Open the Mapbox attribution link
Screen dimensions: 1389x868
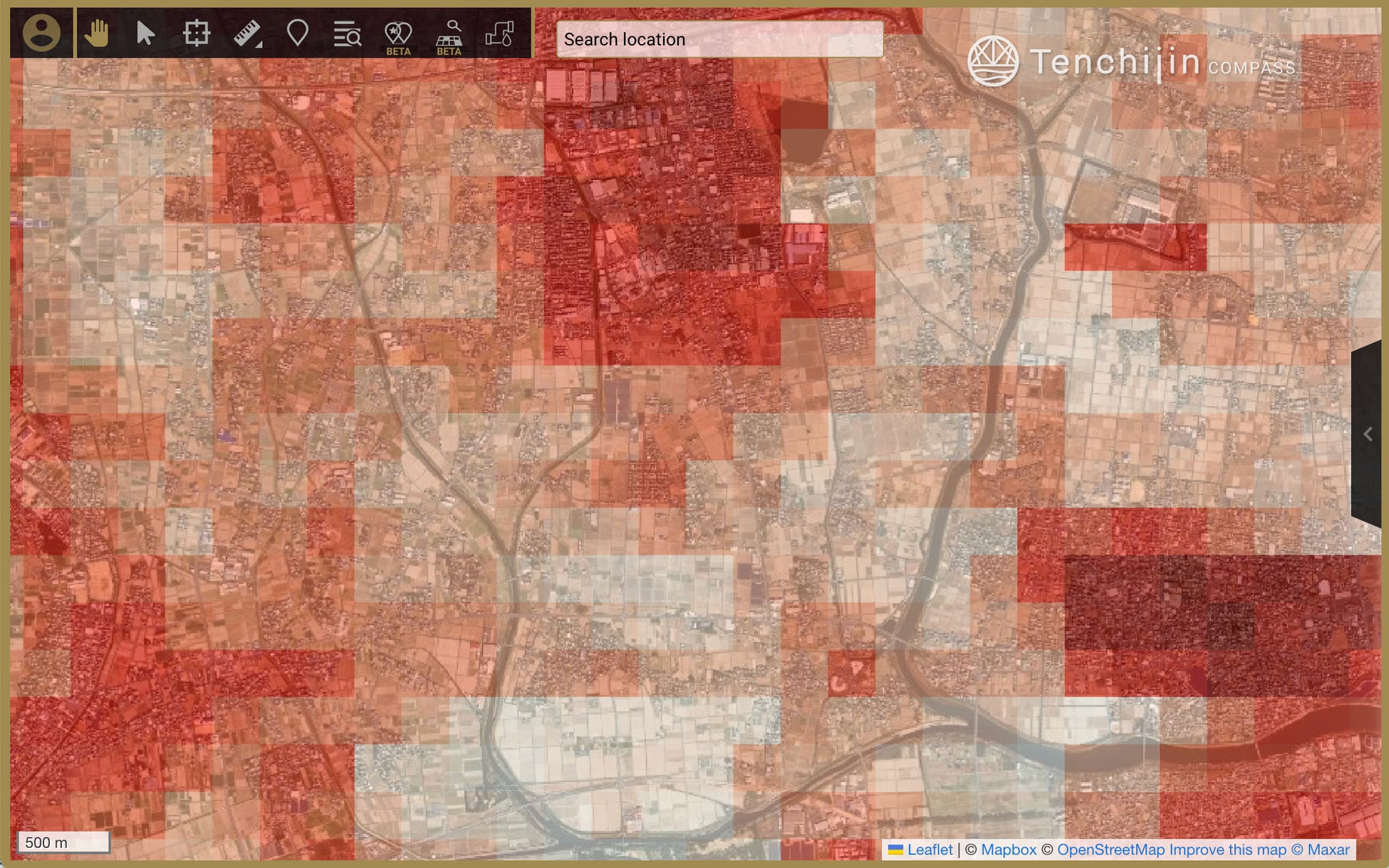pos(1008,849)
